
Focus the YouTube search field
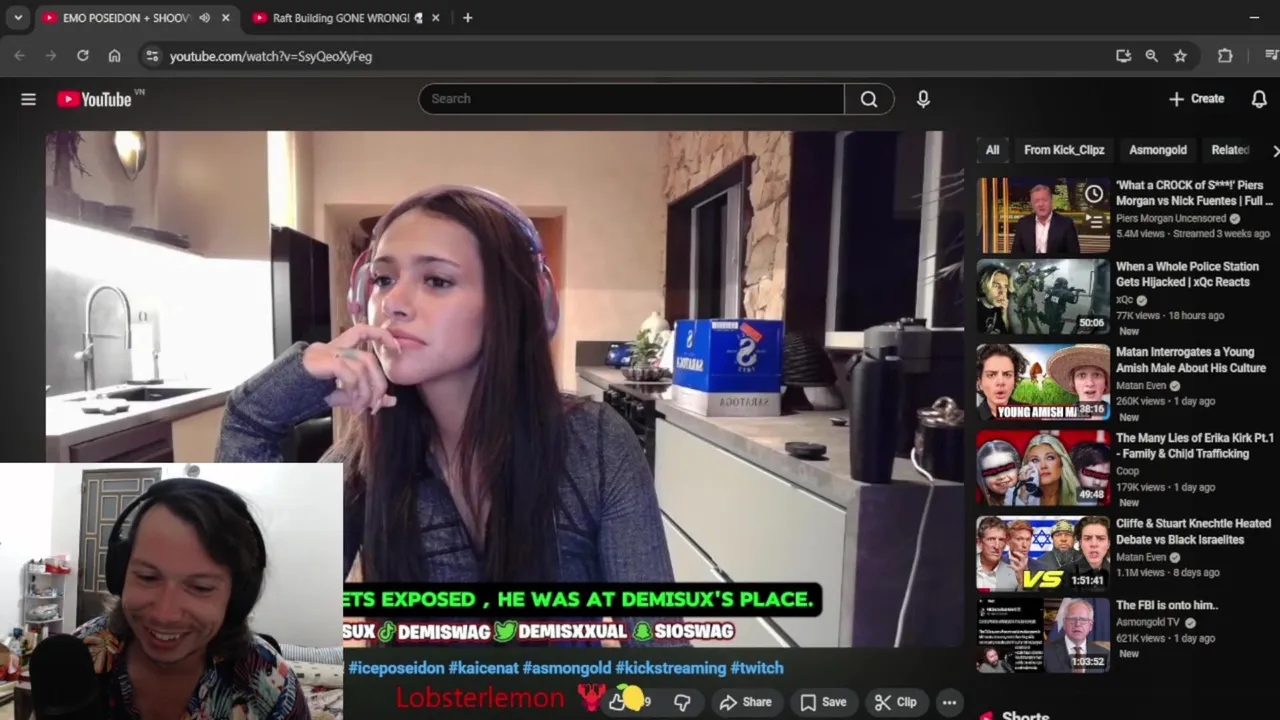point(632,99)
